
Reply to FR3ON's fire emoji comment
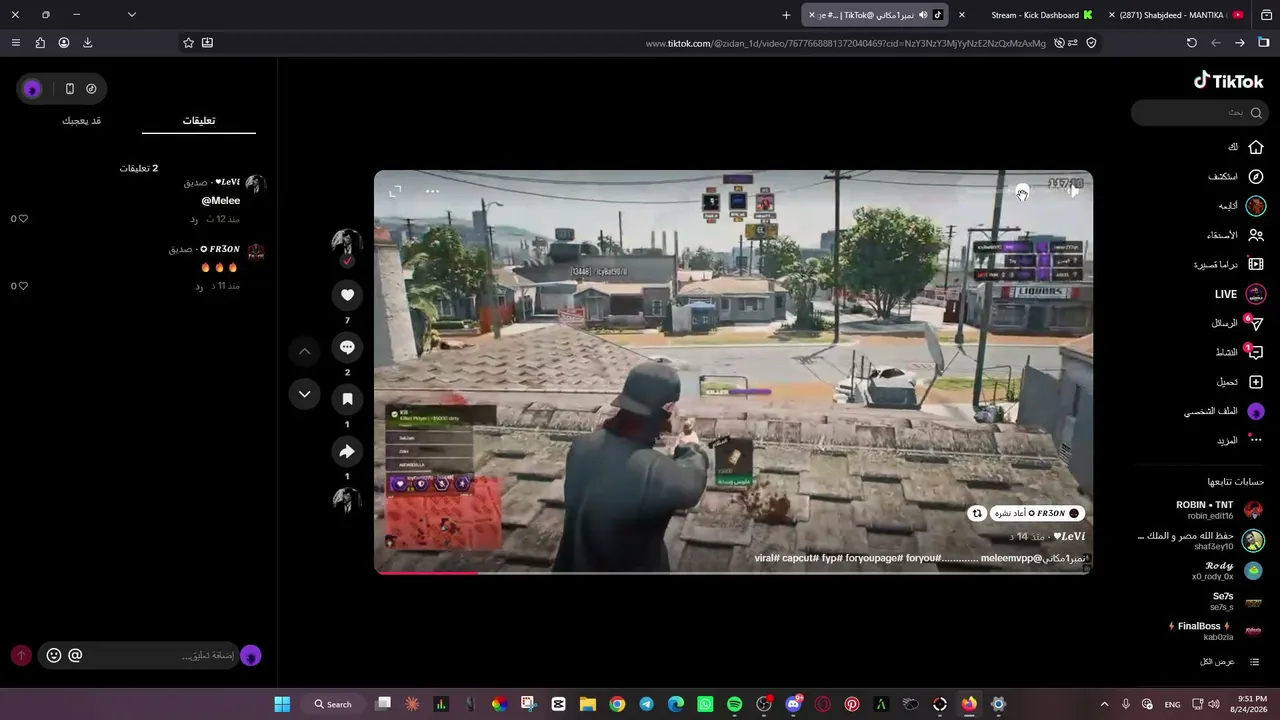[199, 286]
